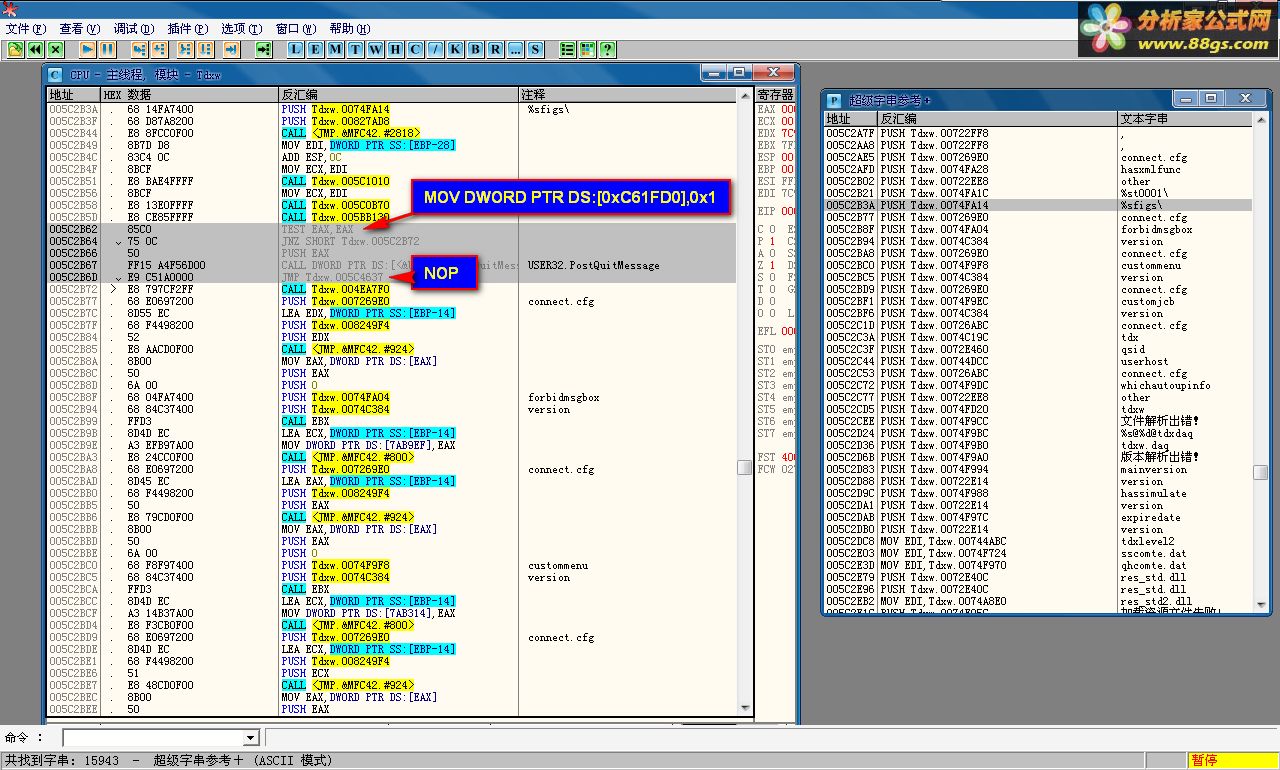Open Windows list with W button
Image resolution: width=1280 pixels, height=770 pixels.
(x=376, y=49)
